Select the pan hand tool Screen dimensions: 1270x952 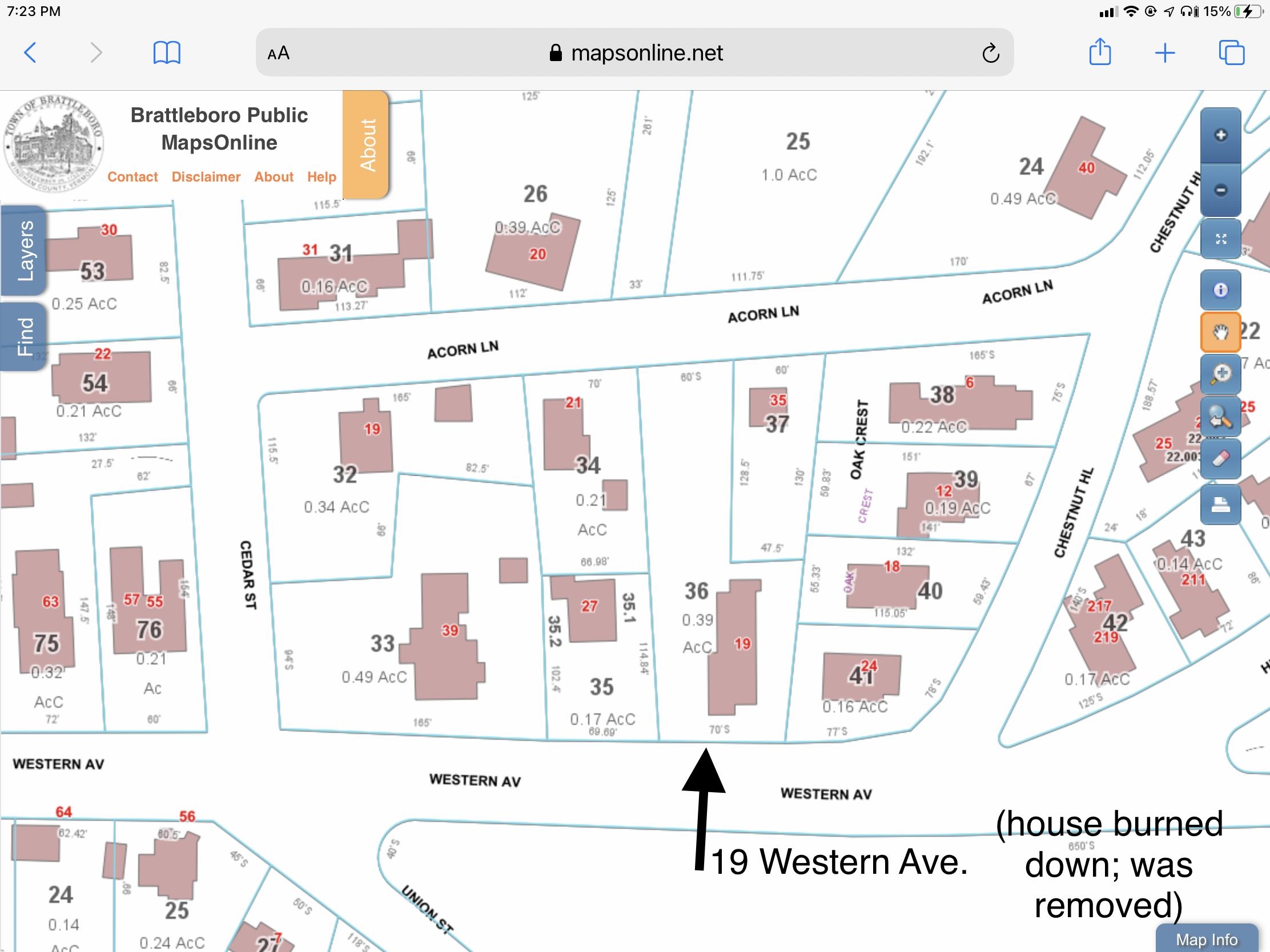pyautogui.click(x=1220, y=332)
